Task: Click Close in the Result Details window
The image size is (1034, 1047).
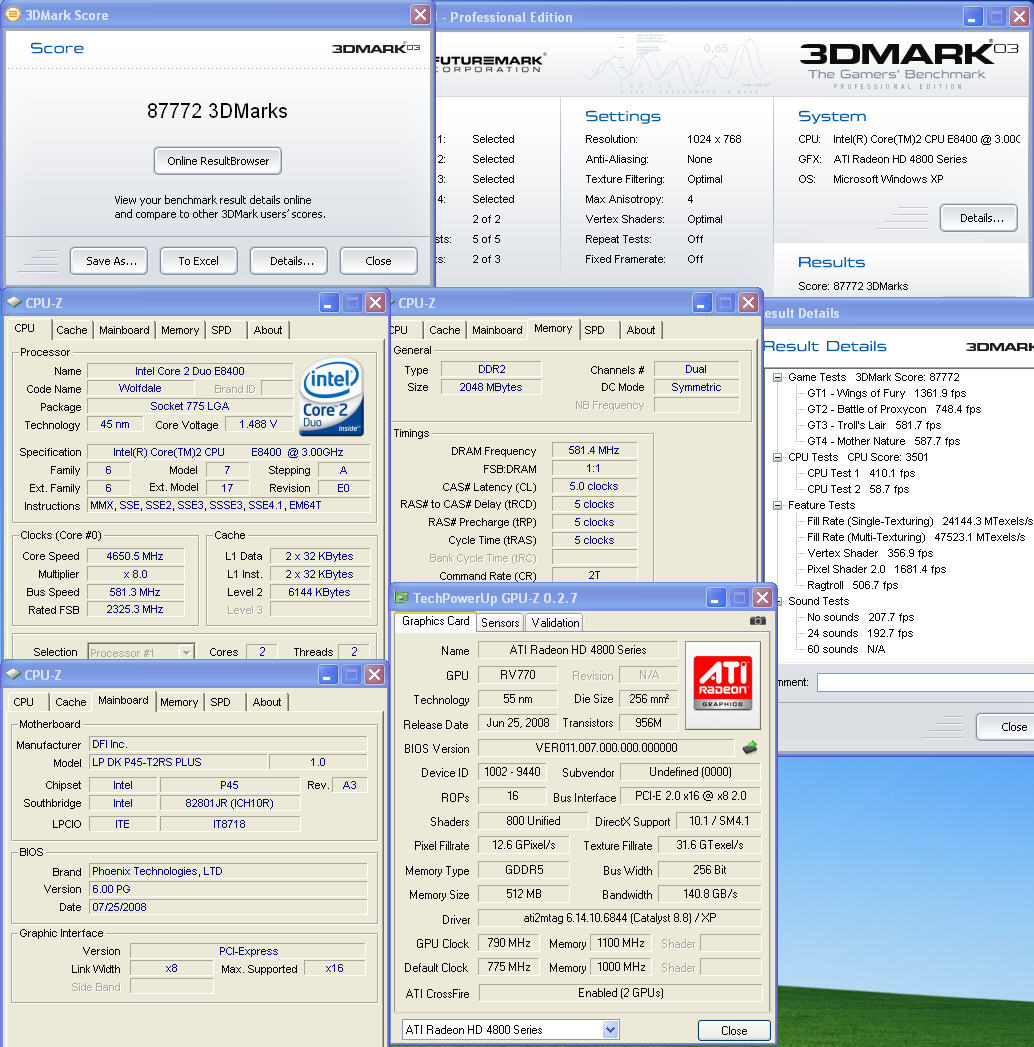Action: [x=1005, y=726]
